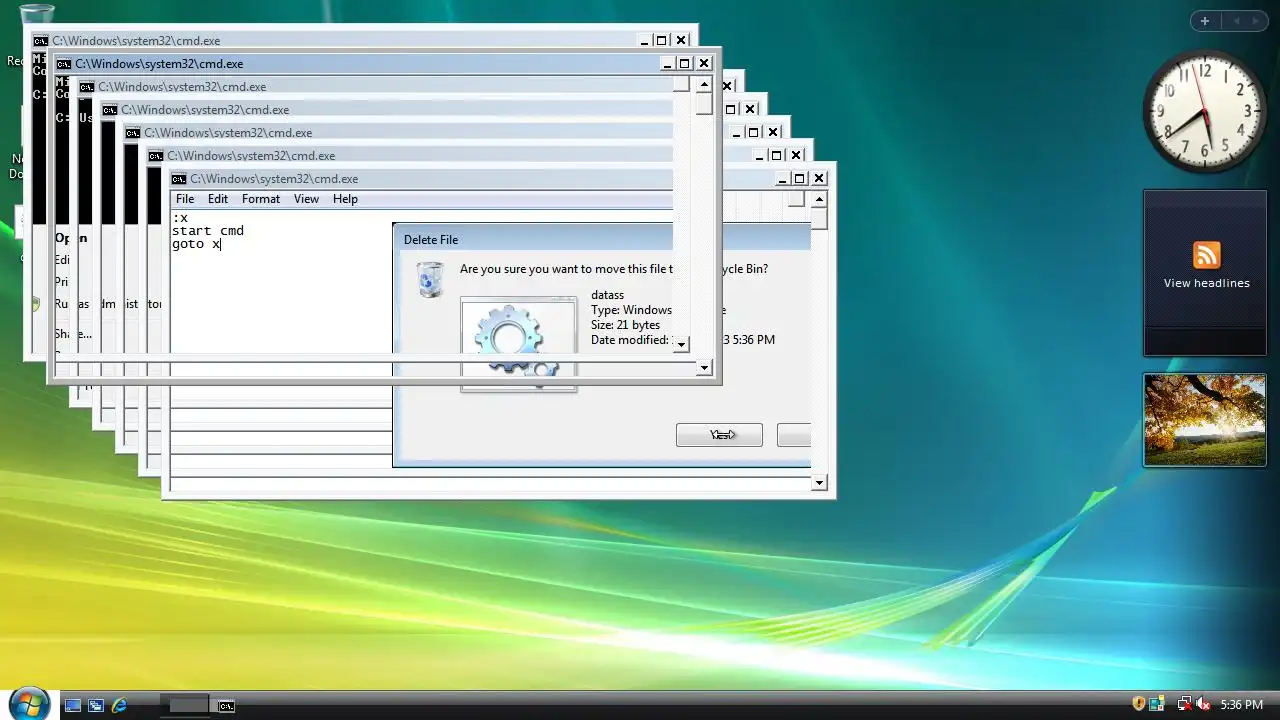This screenshot has height=720, width=1280.
Task: Click the front window's scrollbar down arrow
Action: coord(819,483)
